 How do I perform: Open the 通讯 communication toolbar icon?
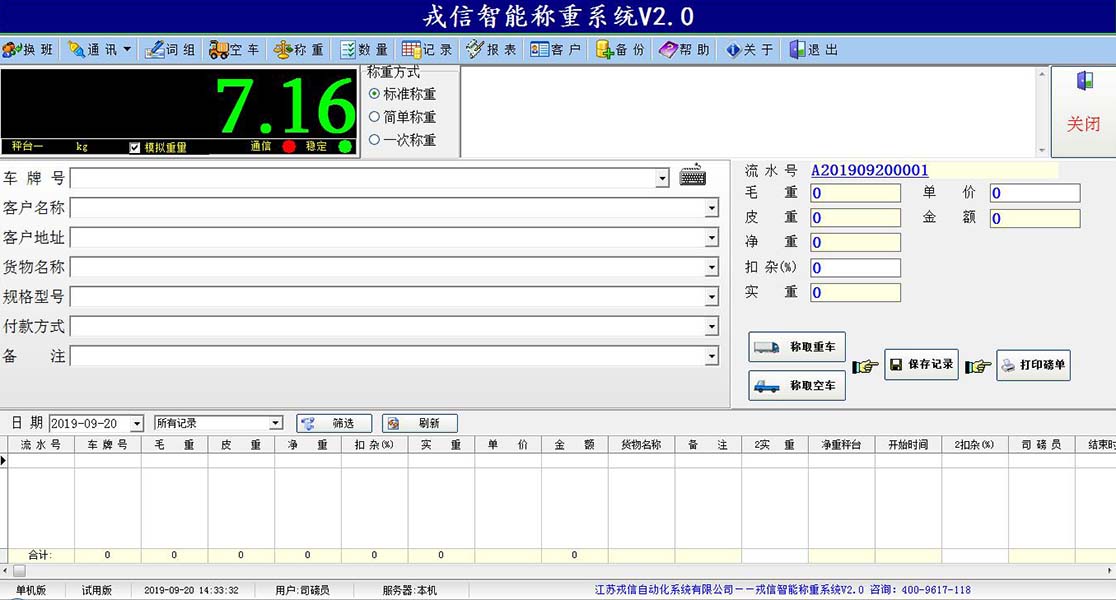point(76,50)
